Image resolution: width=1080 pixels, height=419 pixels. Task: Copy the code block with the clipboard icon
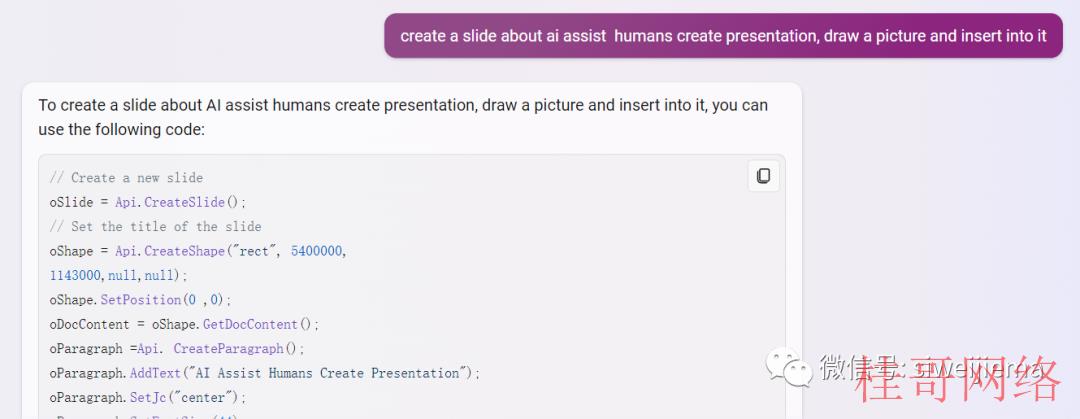click(x=763, y=176)
